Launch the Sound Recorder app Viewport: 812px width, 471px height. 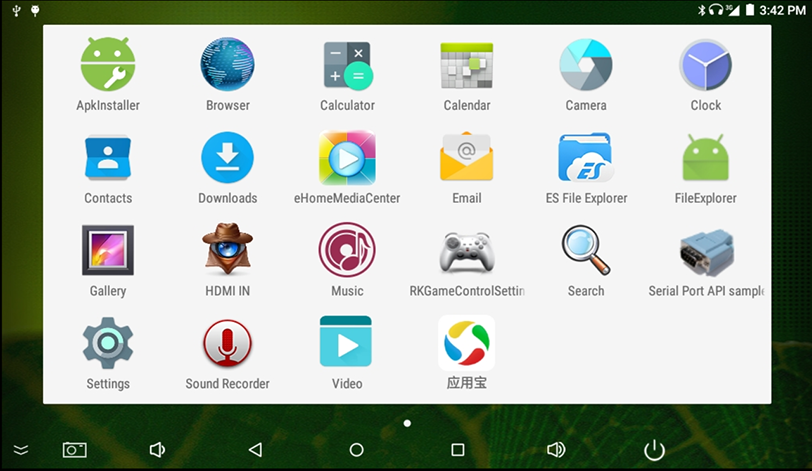click(227, 343)
